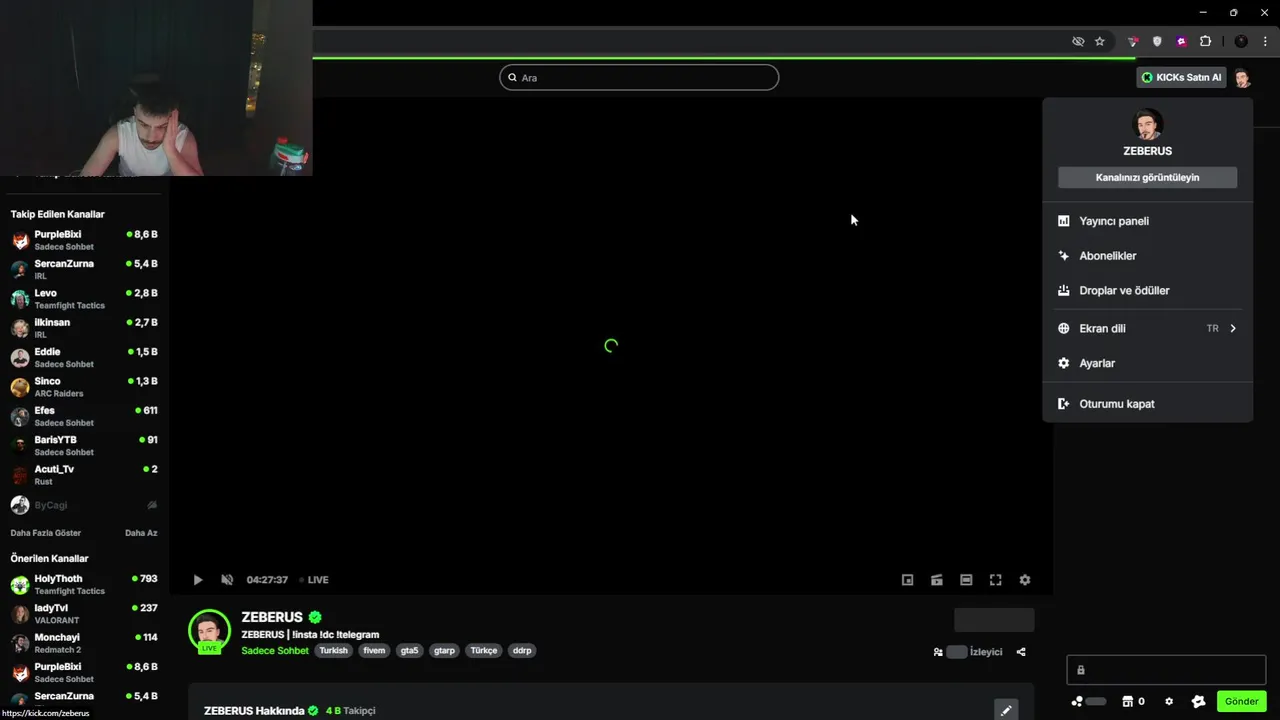The width and height of the screenshot is (1280, 720).
Task: Open BarisYTB channel in sidebar
Action: (84, 445)
